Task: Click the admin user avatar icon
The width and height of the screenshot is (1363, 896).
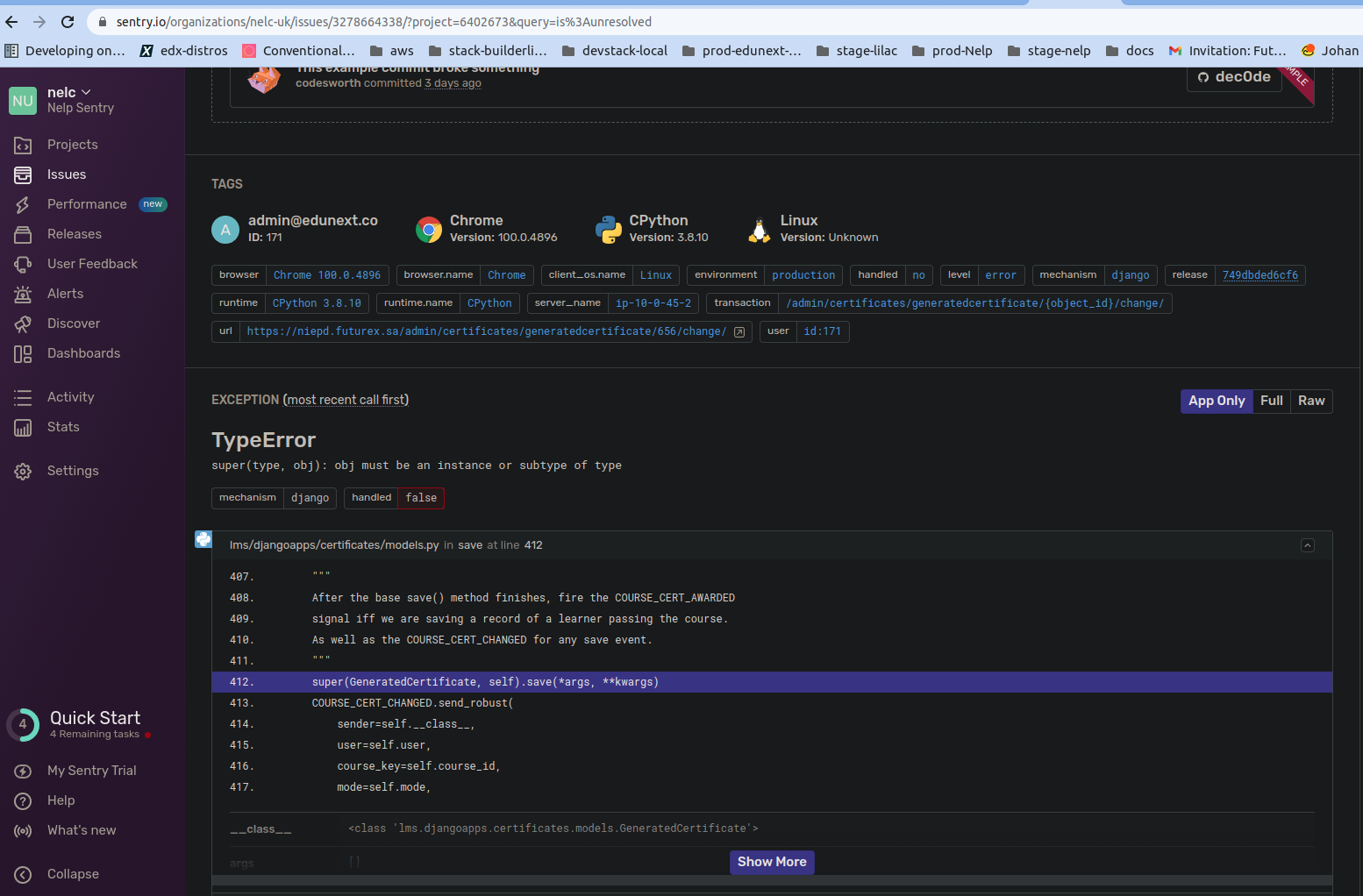Action: click(x=225, y=230)
